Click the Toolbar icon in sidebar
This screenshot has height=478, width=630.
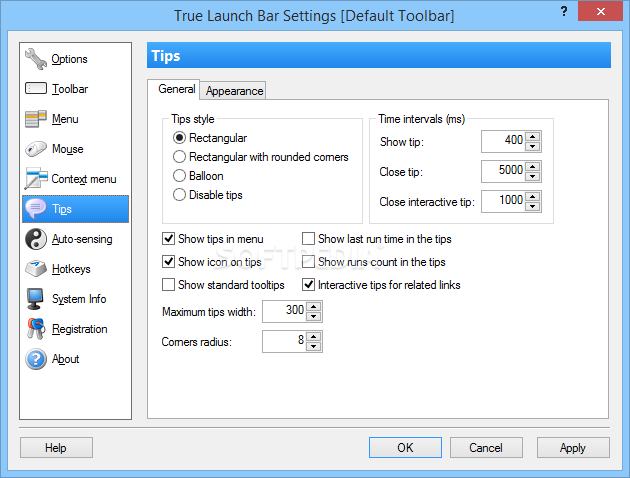(x=36, y=88)
